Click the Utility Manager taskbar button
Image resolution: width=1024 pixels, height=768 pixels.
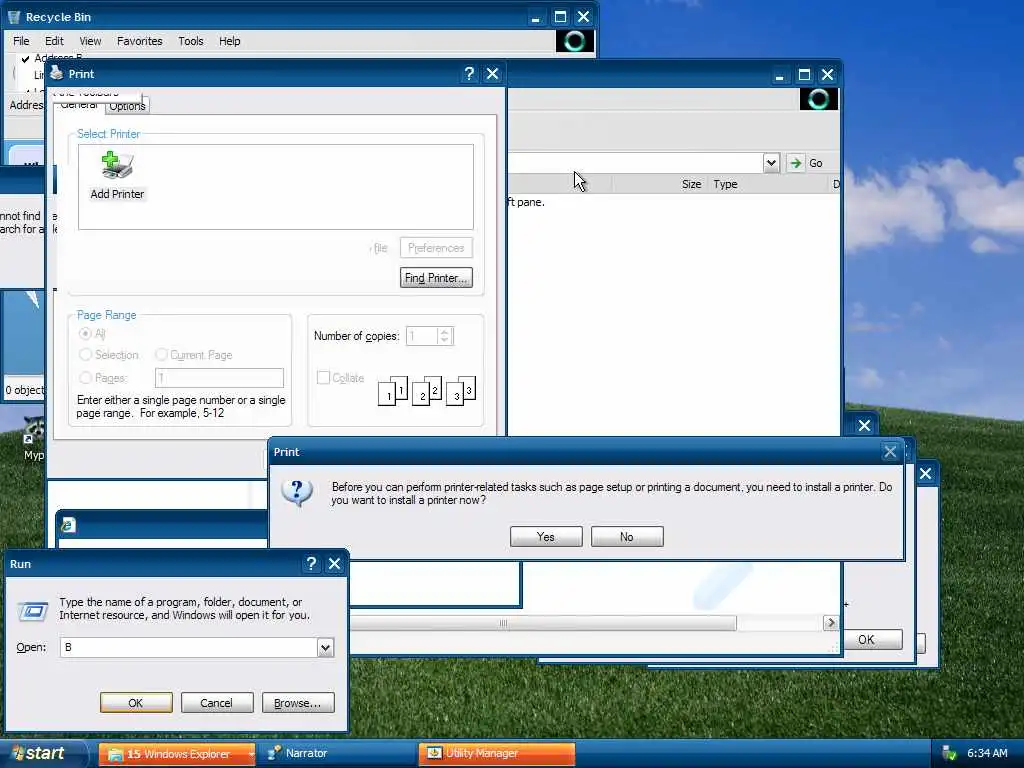[x=497, y=754]
